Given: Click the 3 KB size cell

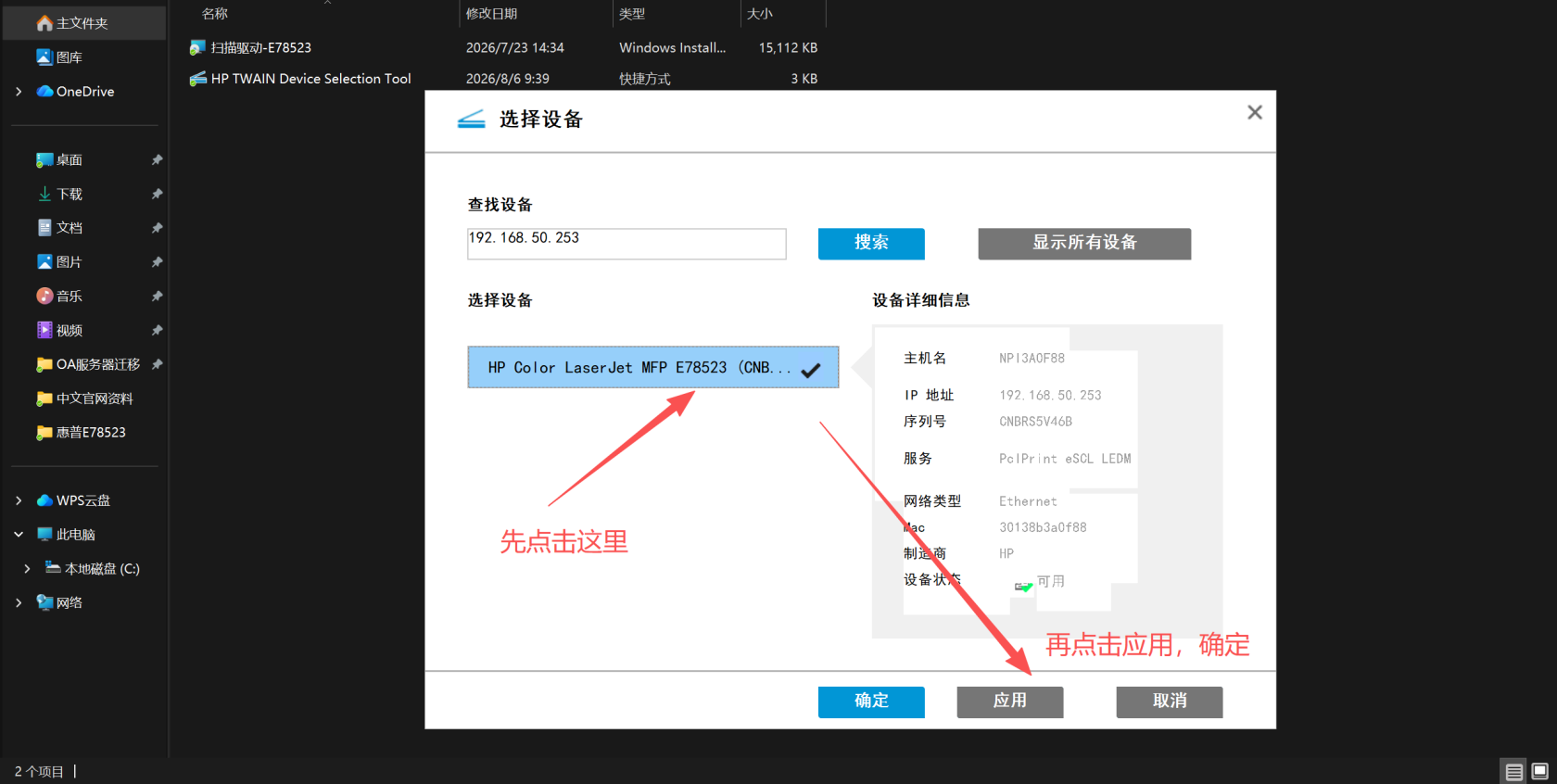Looking at the screenshot, I should point(804,79).
